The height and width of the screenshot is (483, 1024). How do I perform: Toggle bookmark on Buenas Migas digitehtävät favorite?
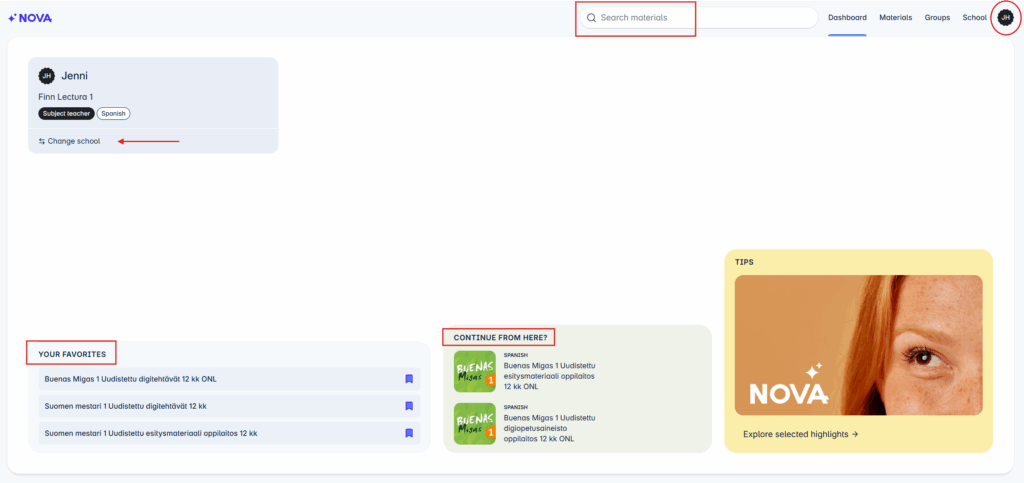coord(409,379)
